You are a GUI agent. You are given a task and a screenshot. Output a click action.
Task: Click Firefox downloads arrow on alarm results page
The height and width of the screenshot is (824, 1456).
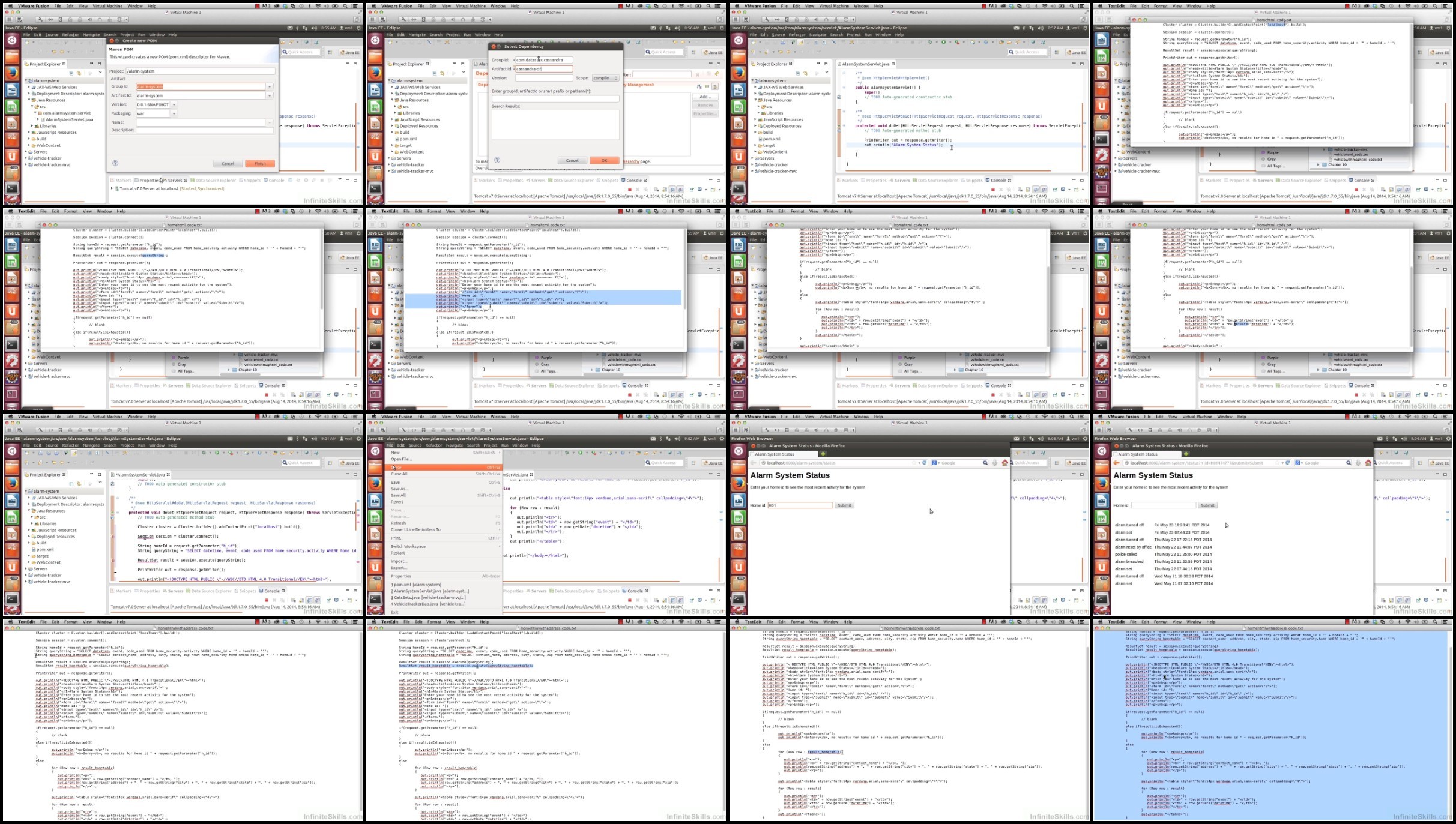click(1358, 463)
